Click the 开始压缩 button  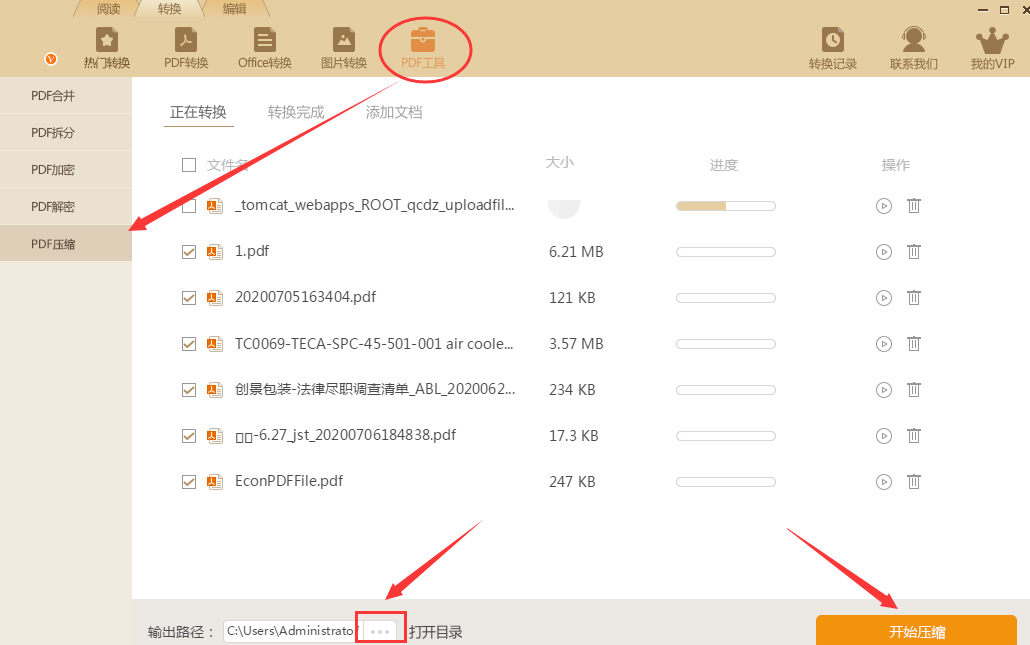[916, 631]
